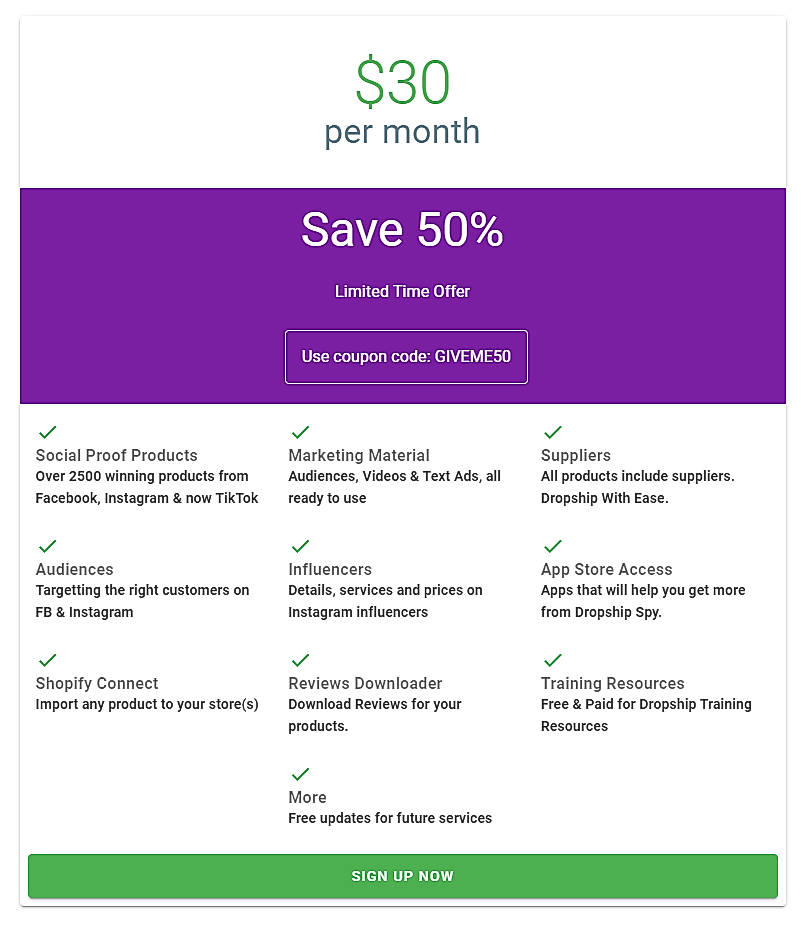Click the checkmark beside App Store Access
This screenshot has height=925, width=801.
point(552,546)
